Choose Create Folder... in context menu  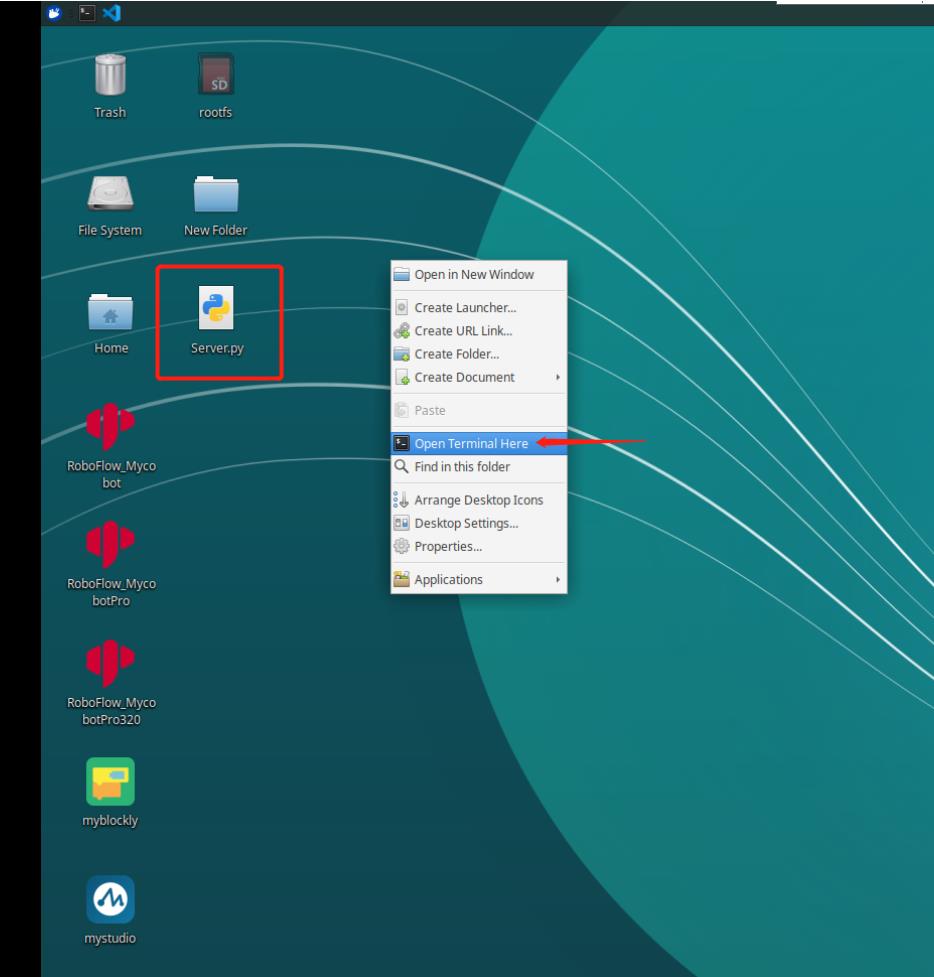click(x=479, y=354)
